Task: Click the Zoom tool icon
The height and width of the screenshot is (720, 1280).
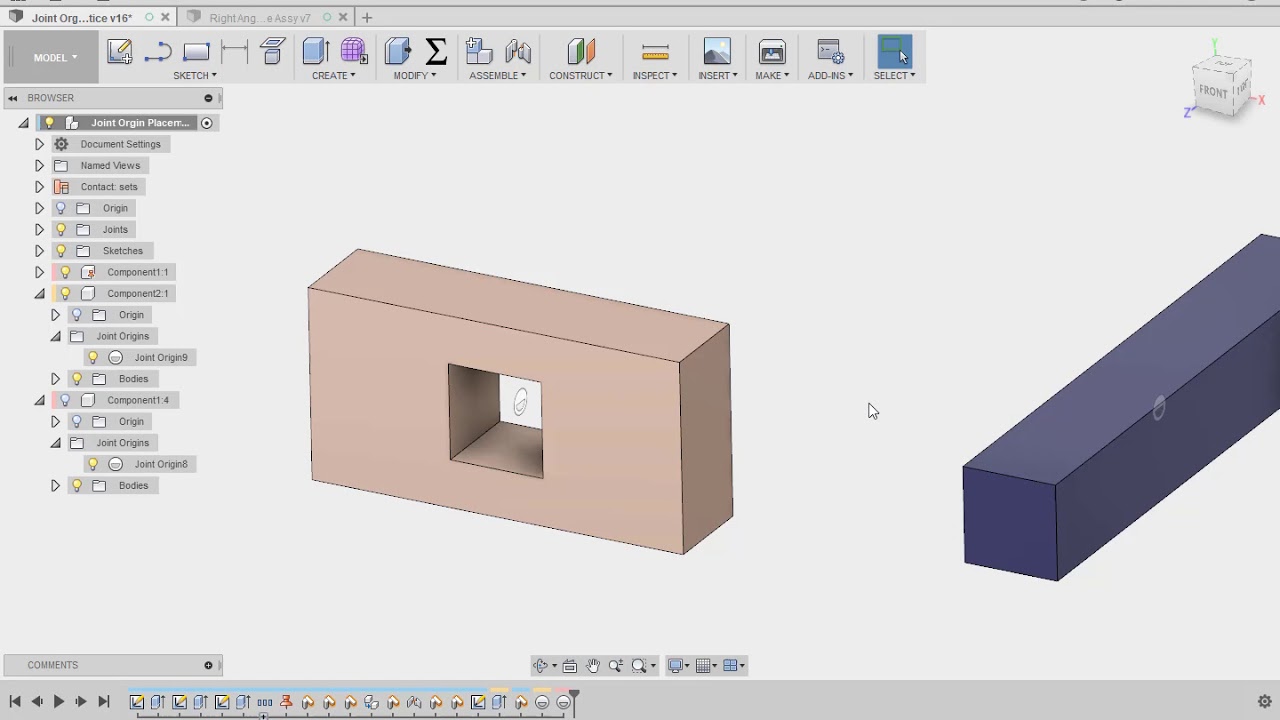Action: 616,666
